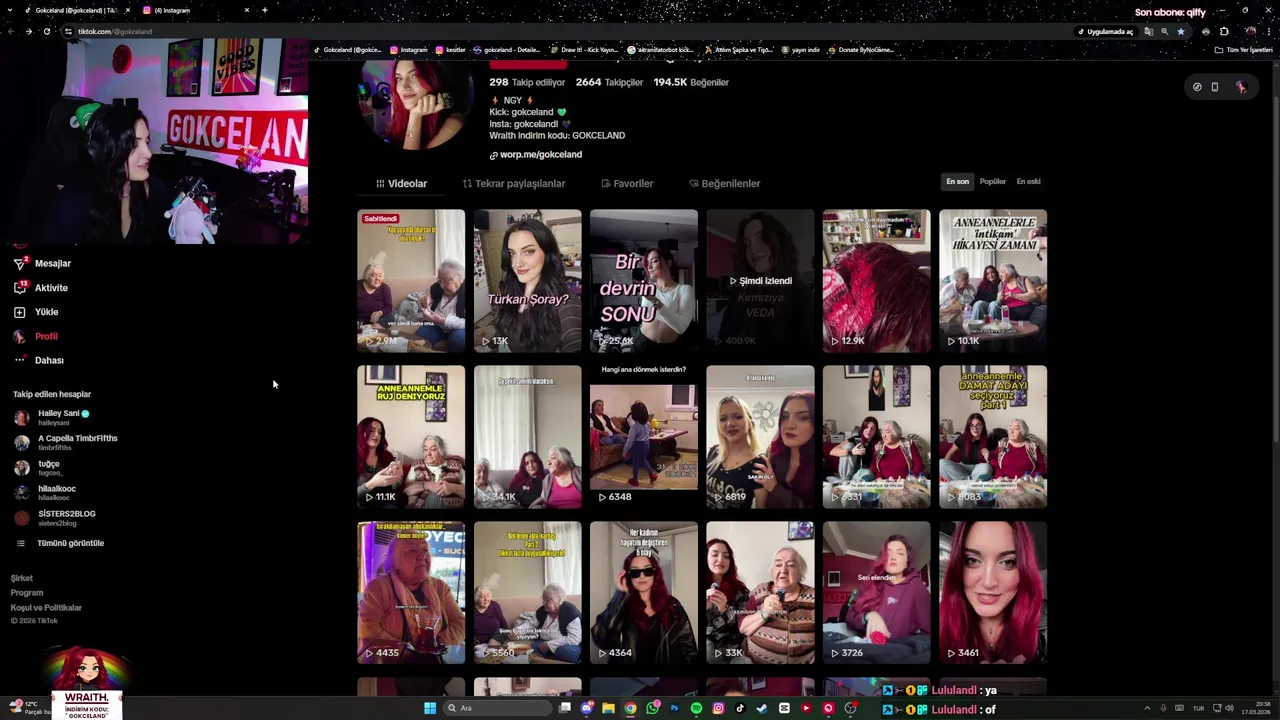Click the profile avatar picture
The image size is (1280, 720).
click(416, 104)
